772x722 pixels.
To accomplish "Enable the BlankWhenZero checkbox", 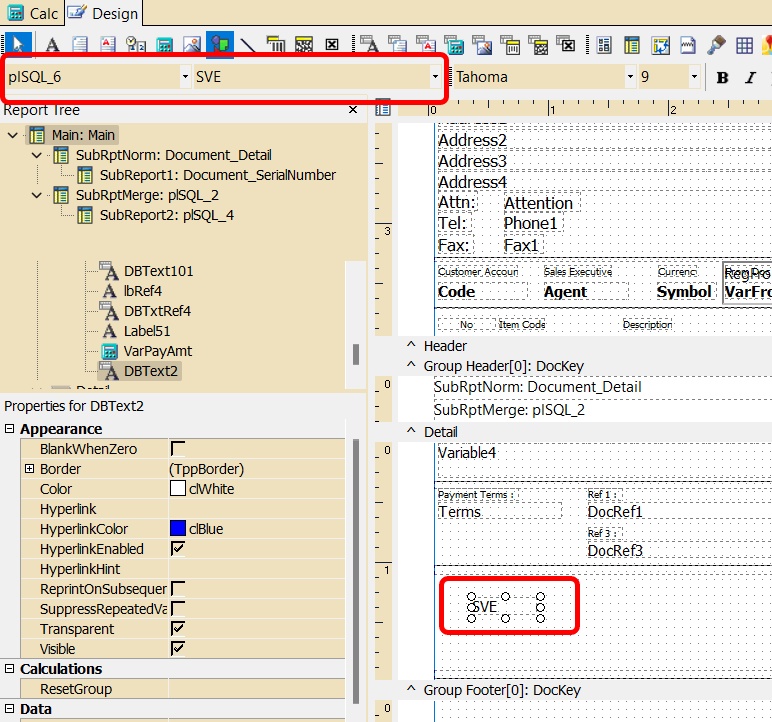I will [178, 449].
